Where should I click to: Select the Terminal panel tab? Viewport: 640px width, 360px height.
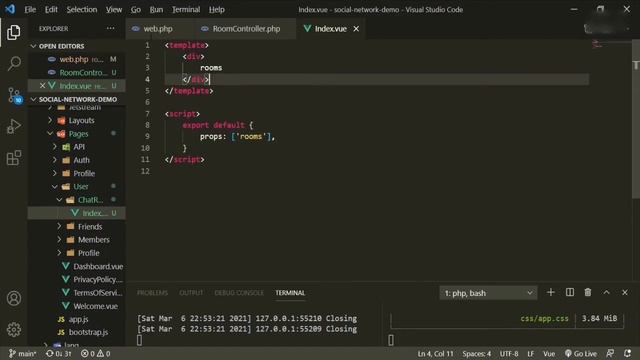point(290,293)
